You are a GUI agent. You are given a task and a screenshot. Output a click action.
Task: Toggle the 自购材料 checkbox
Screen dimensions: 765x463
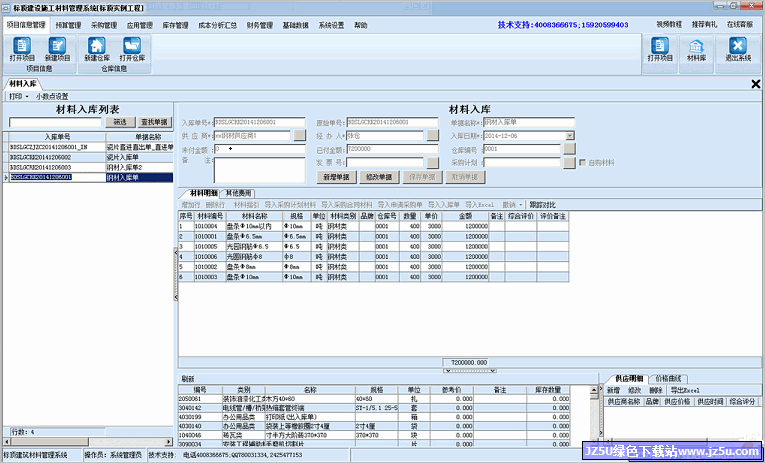(x=582, y=162)
